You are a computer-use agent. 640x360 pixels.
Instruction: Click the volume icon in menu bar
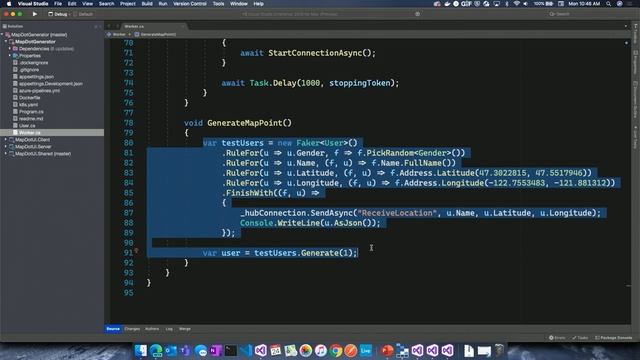526,4
